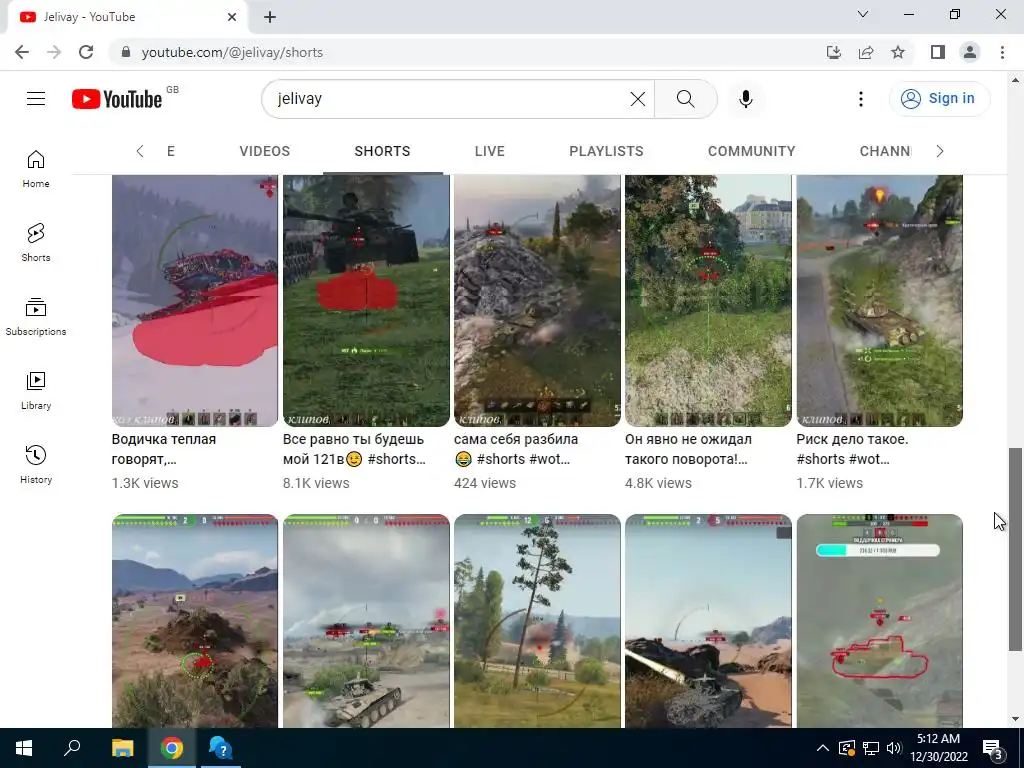Play thumbnail of the 1.3K views short

pos(195,300)
